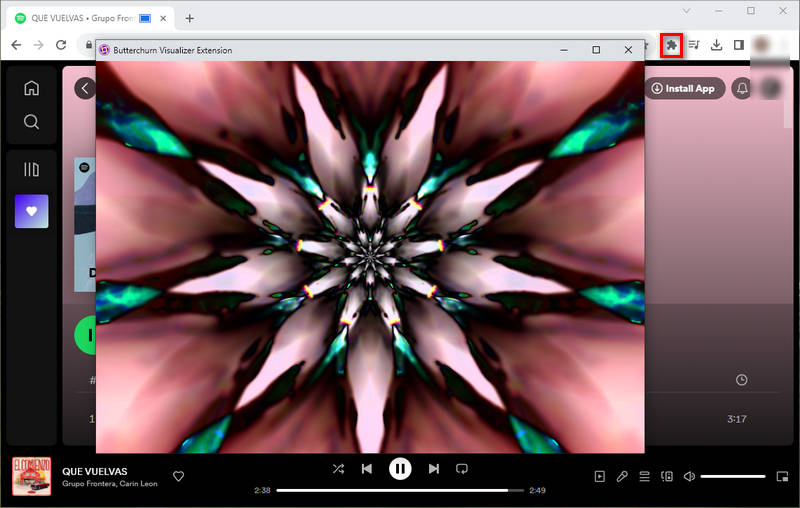Adjust the volume slider
The image size is (800, 508).
pyautogui.click(x=733, y=476)
